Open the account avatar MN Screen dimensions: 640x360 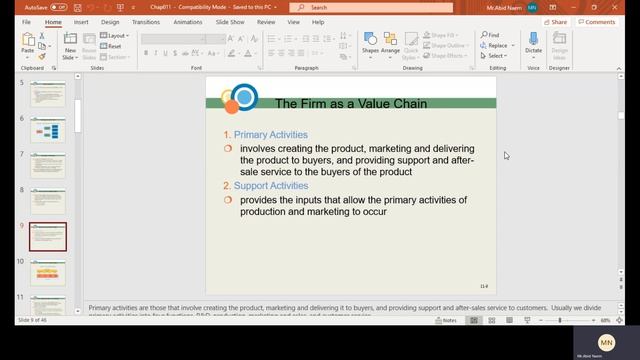532,7
